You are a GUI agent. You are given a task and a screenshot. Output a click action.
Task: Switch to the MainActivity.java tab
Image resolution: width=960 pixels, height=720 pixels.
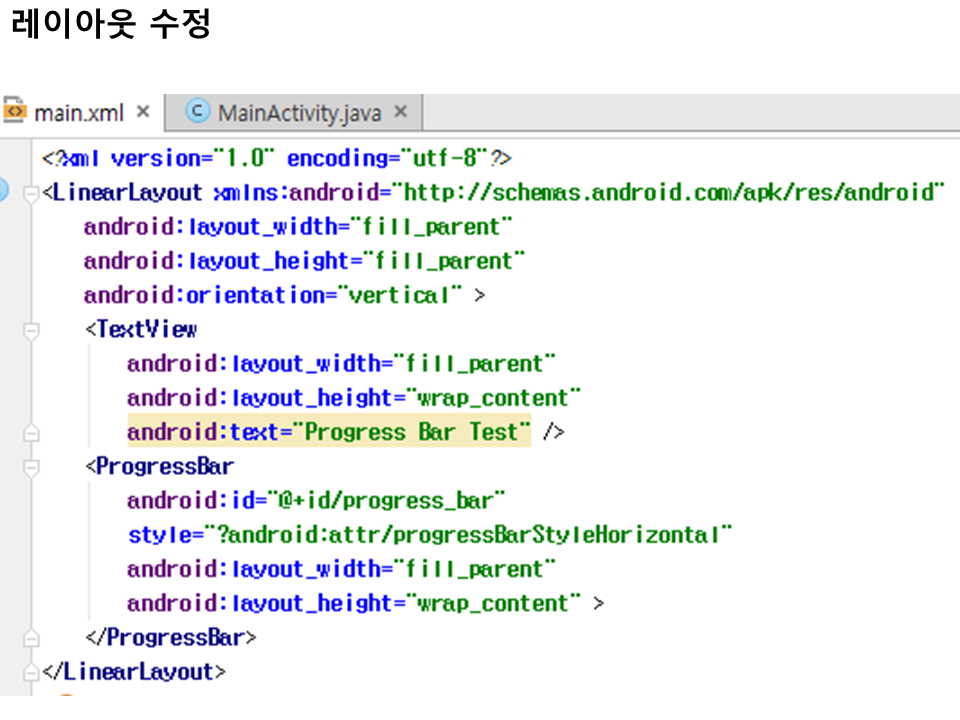tap(299, 113)
